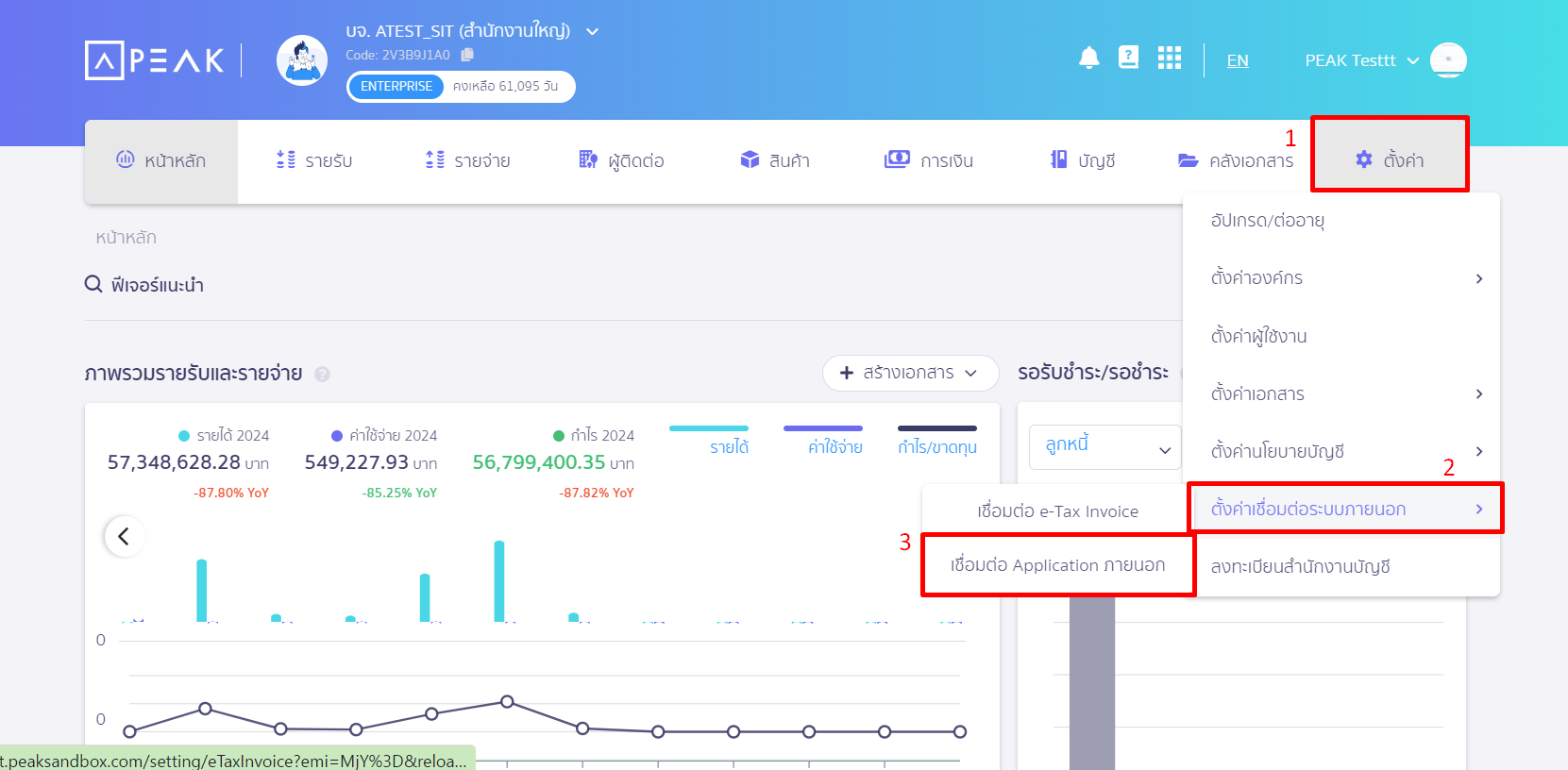Expand ตั้งค่าองค์กร submenu

(1341, 278)
